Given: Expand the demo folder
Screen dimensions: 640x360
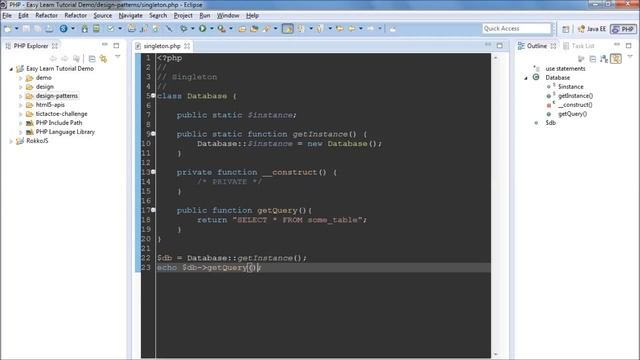Looking at the screenshot, I should [20, 78].
